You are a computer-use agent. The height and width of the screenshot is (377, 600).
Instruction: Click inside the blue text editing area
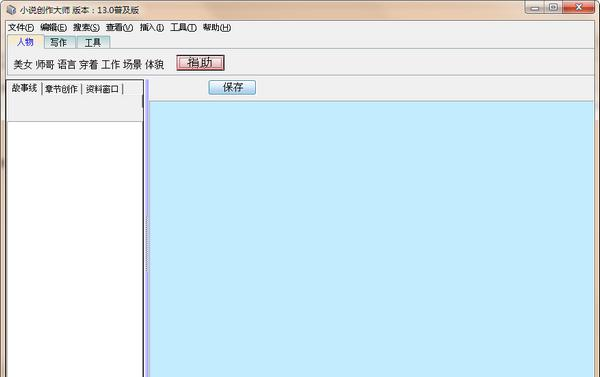[371, 239]
